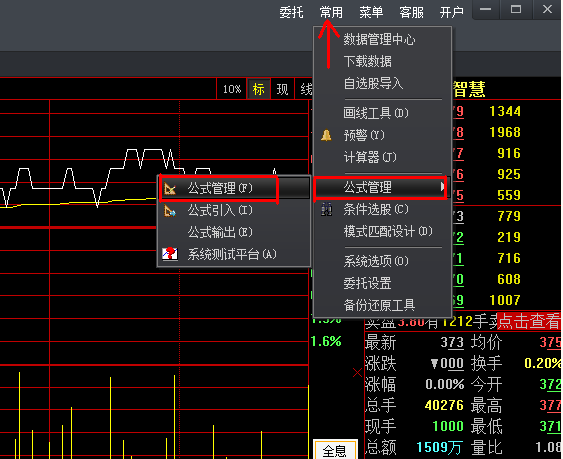Open the 常用 dropdown menu
Viewport: 563px width, 459px height.
pyautogui.click(x=331, y=12)
